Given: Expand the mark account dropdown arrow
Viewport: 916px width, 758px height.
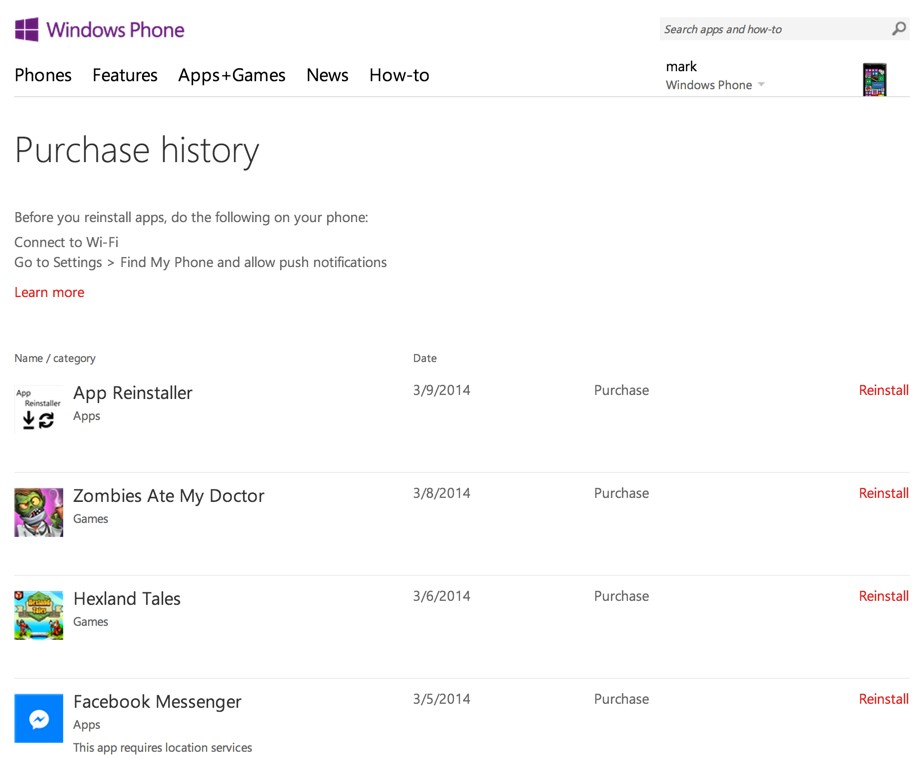Looking at the screenshot, I should (761, 85).
